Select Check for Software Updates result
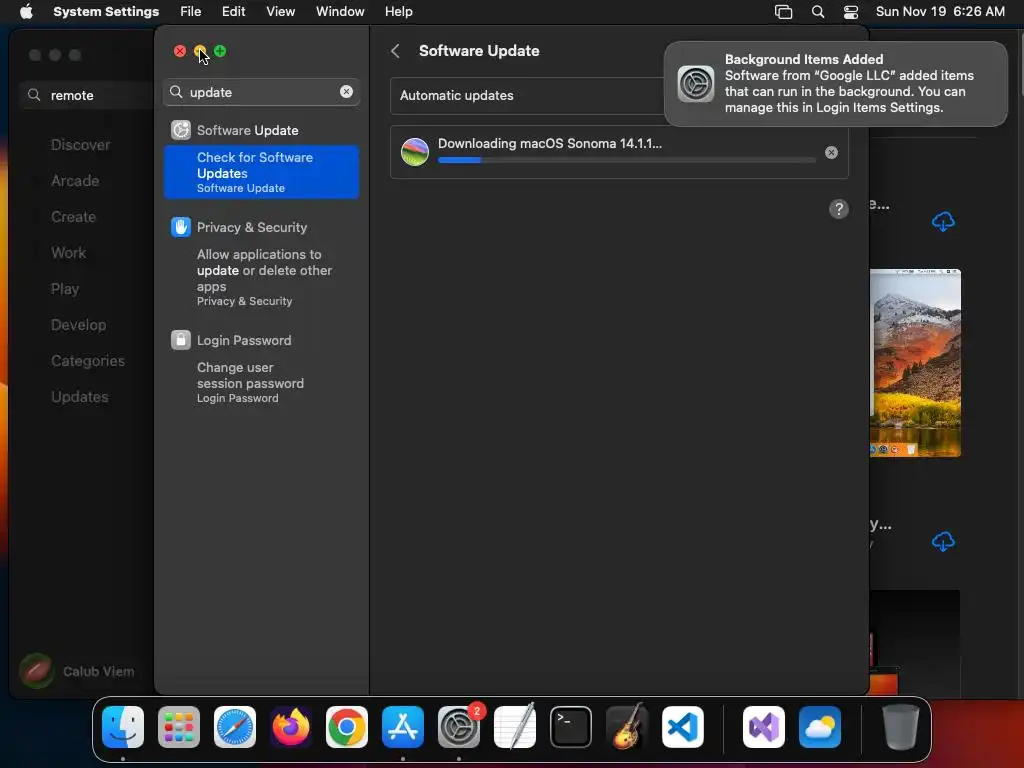 click(261, 172)
